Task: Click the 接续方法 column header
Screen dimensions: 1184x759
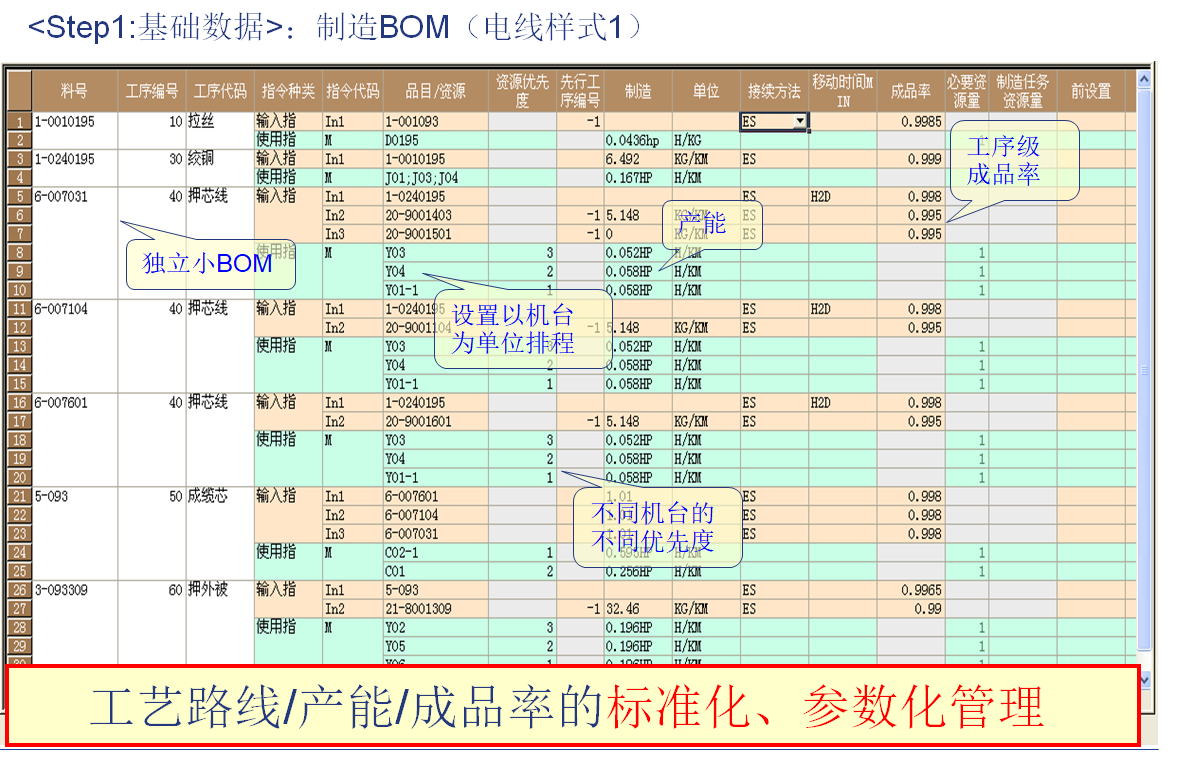Action: pyautogui.click(x=774, y=91)
